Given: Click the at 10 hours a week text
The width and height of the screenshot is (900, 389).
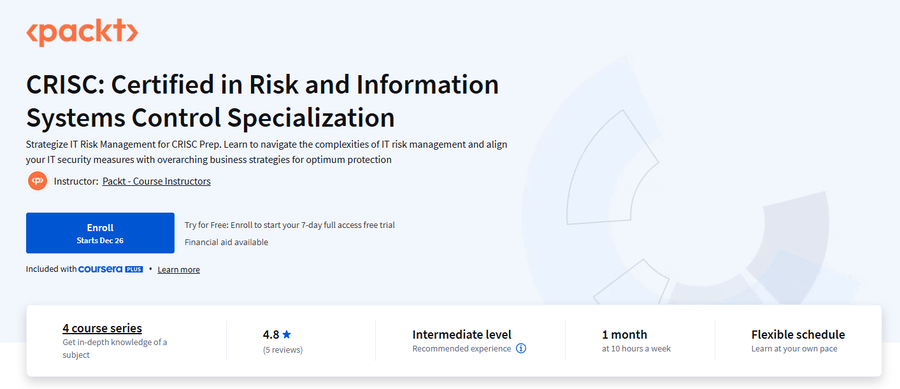Looking at the screenshot, I should [636, 348].
